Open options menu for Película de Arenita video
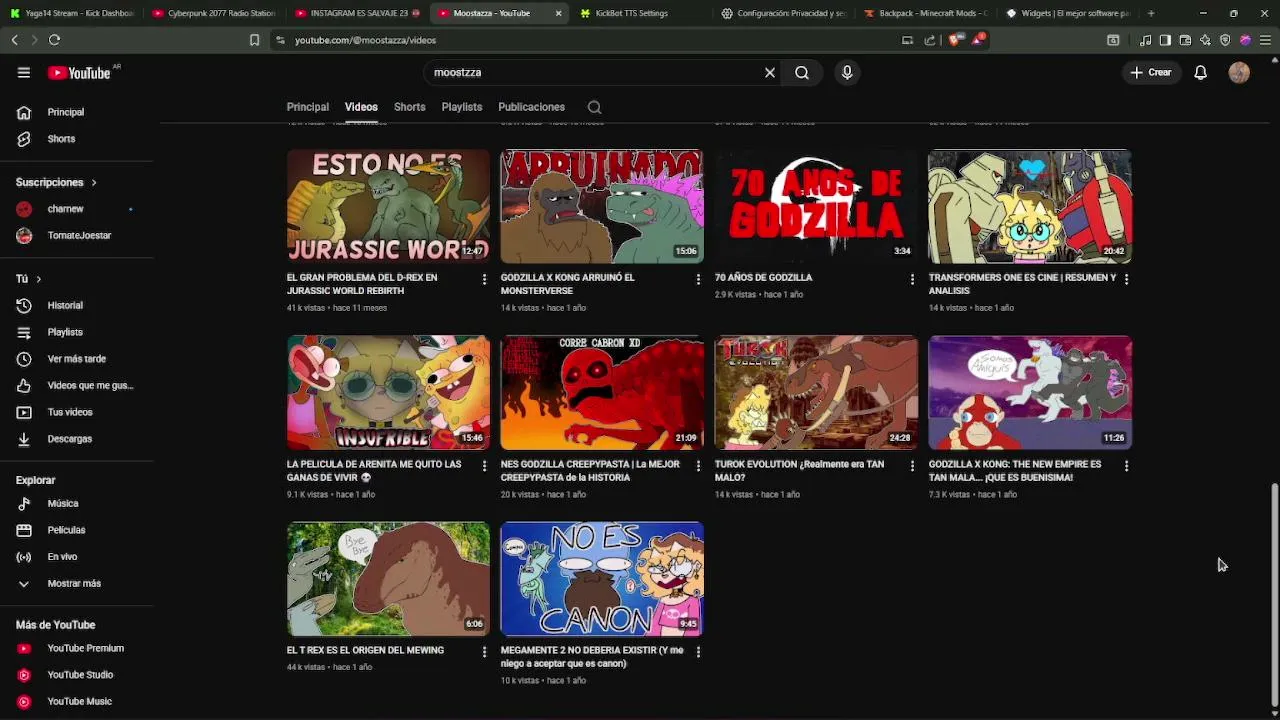The height and width of the screenshot is (720, 1280). (484, 466)
